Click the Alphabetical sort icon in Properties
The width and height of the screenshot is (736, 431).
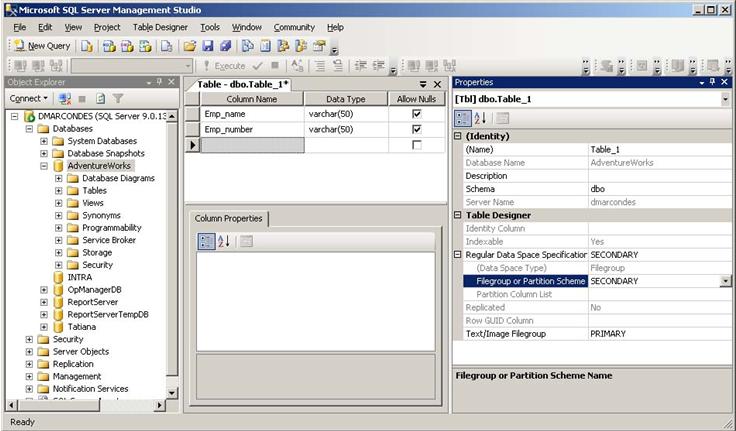(481, 118)
